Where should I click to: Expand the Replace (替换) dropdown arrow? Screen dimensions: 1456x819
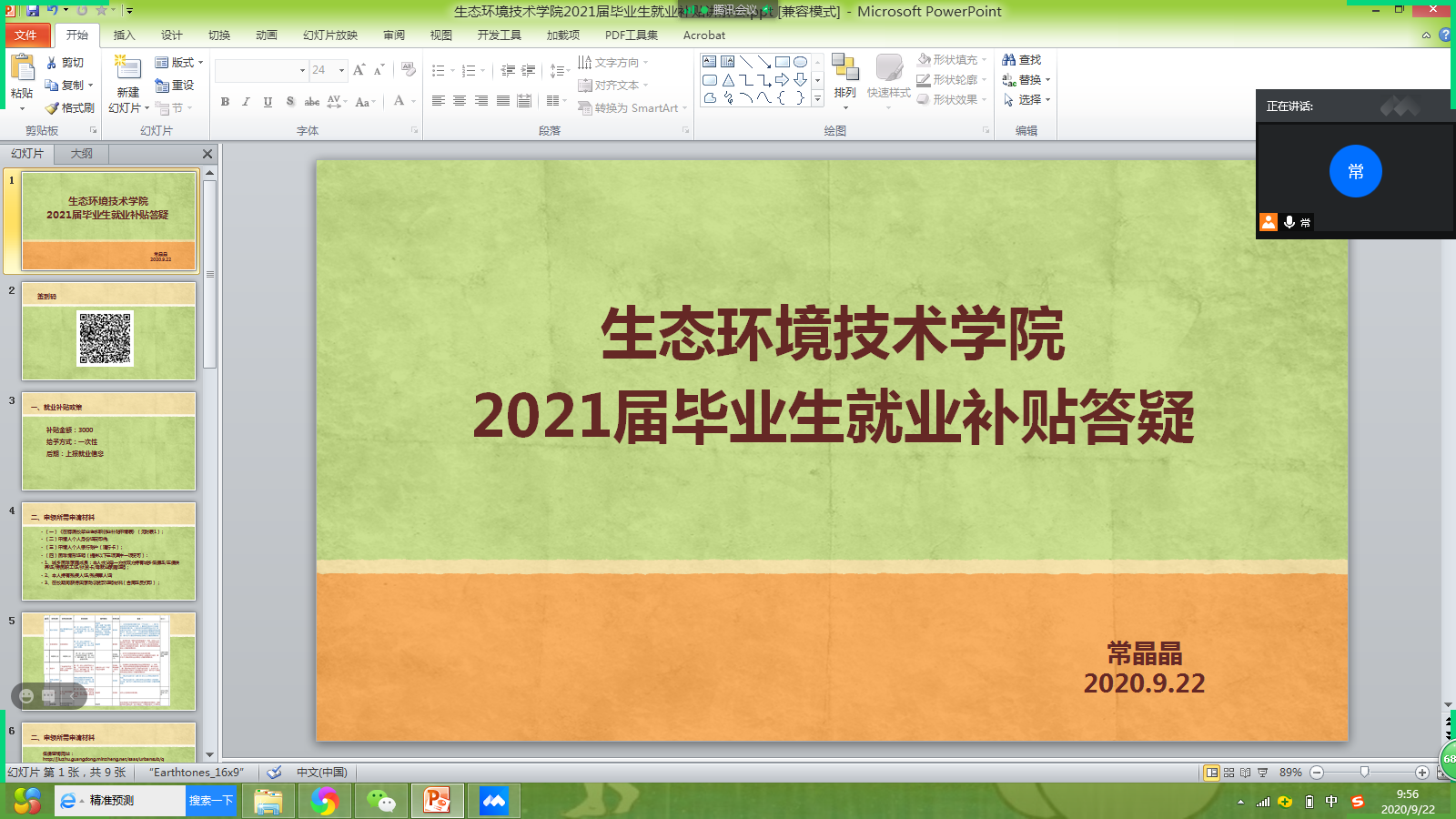[1048, 80]
